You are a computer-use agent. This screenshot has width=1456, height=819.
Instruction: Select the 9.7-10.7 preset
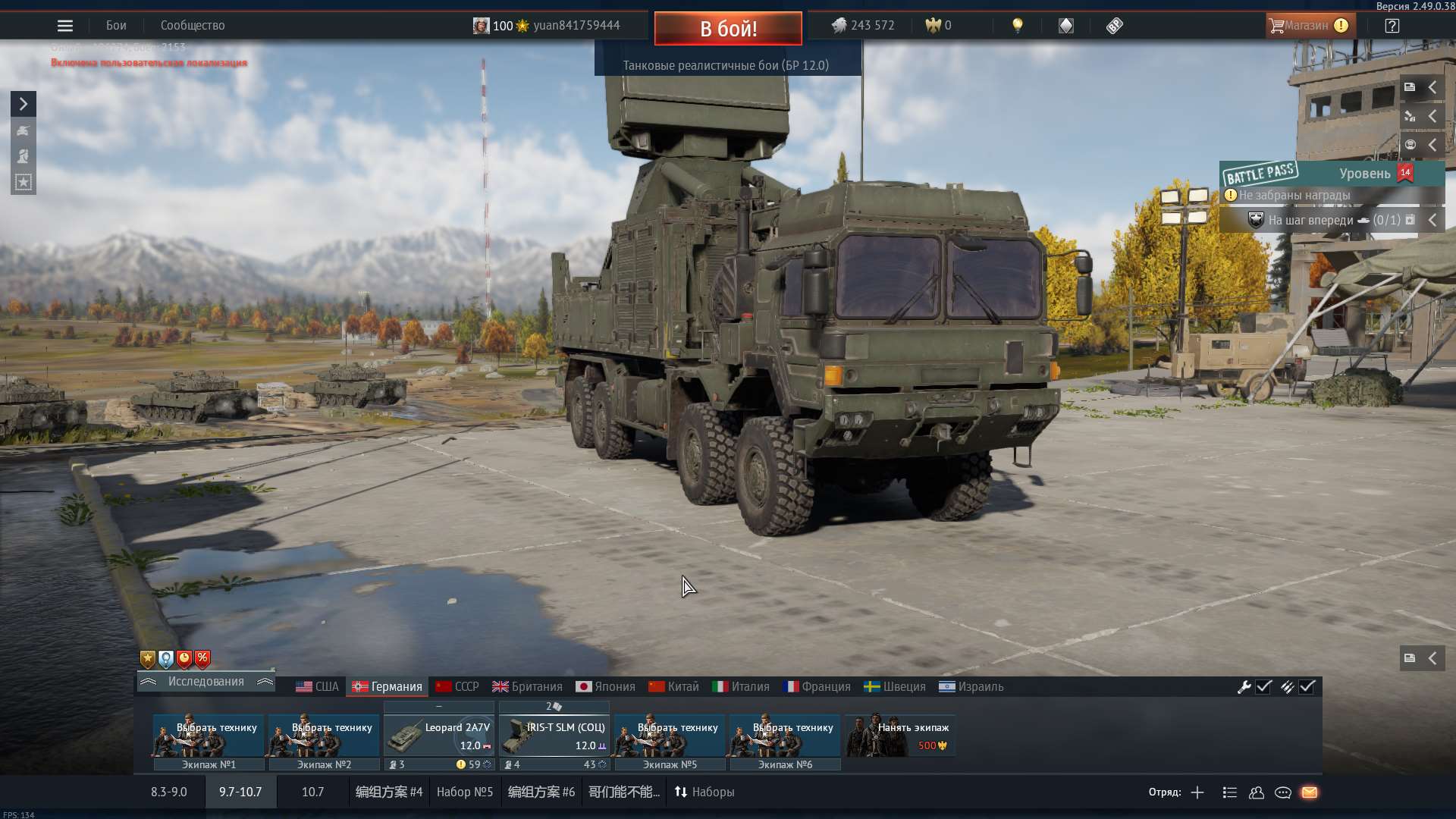click(x=240, y=792)
